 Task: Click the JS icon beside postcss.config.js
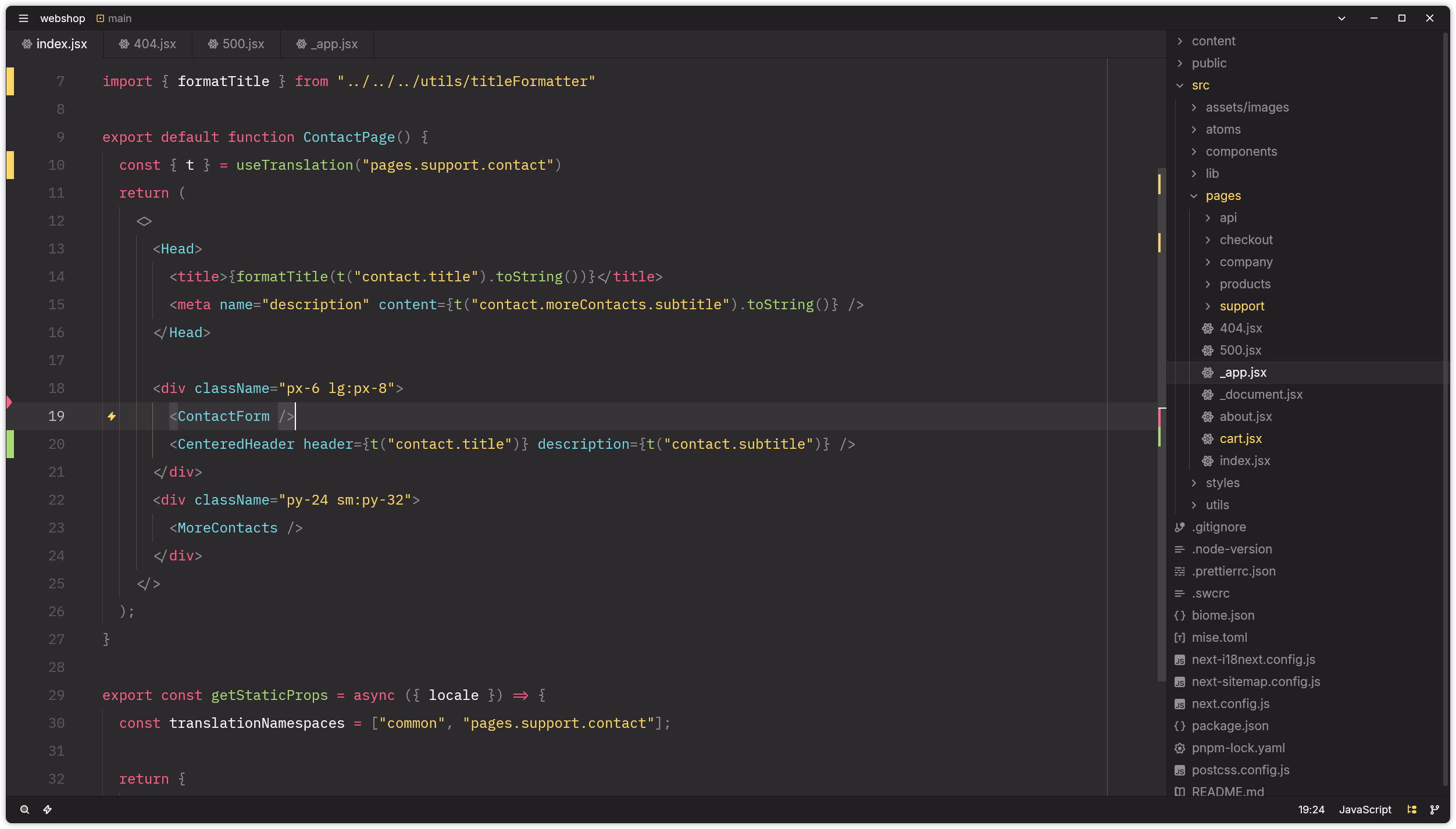coord(1180,770)
